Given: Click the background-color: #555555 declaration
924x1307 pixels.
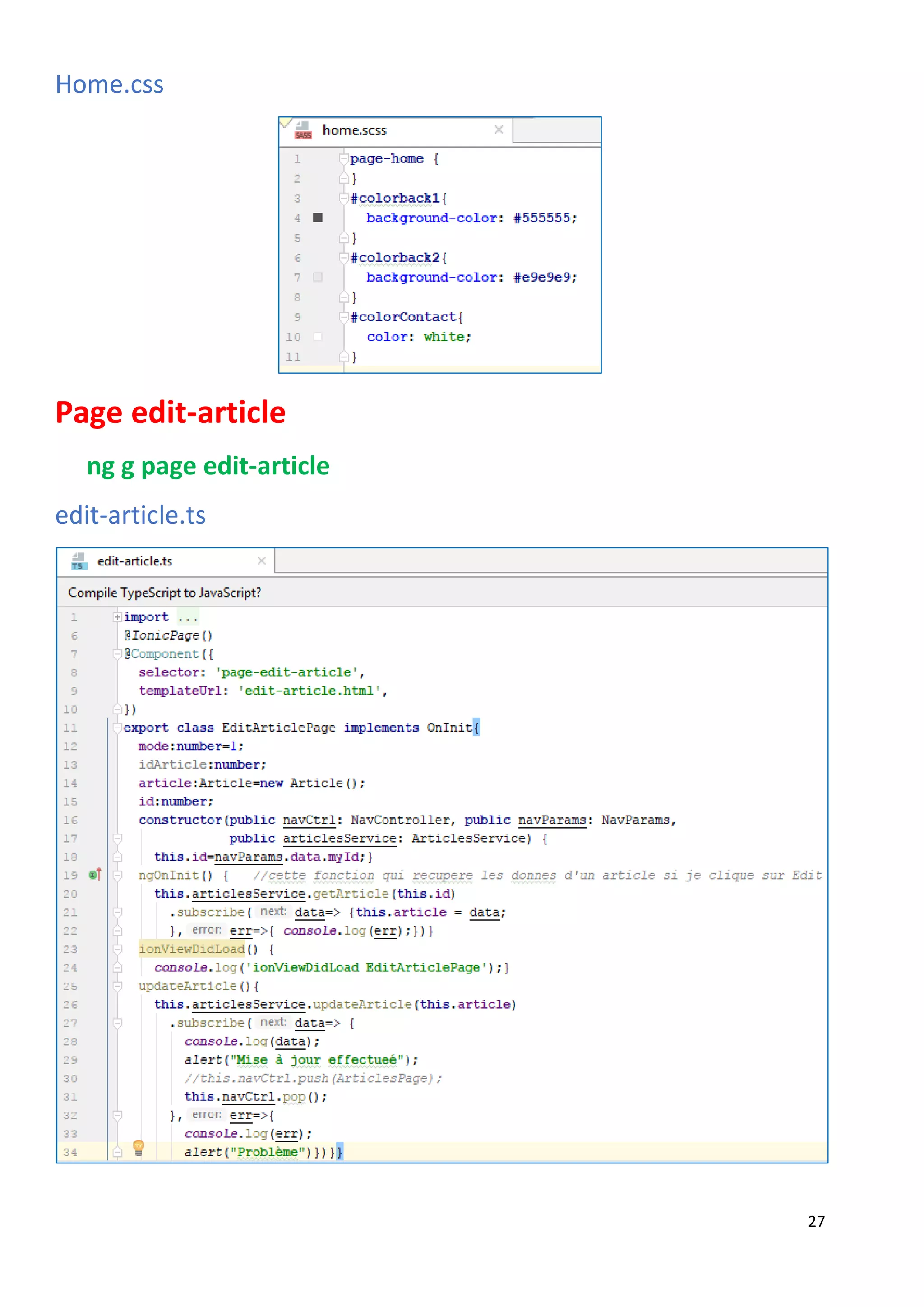Looking at the screenshot, I should [471, 218].
